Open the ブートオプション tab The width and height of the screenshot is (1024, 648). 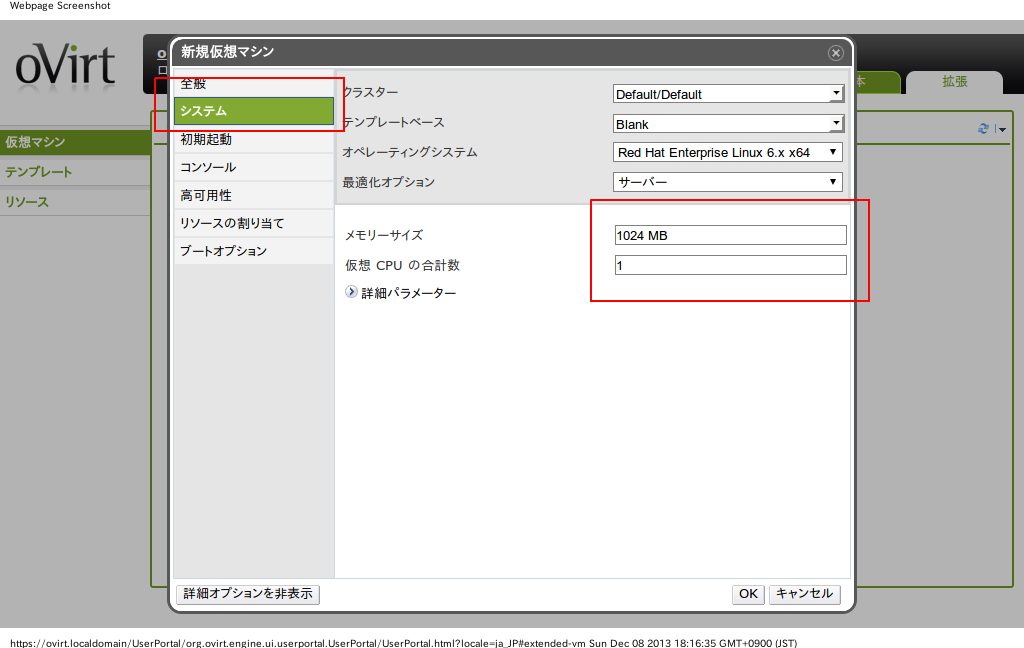[x=223, y=251]
